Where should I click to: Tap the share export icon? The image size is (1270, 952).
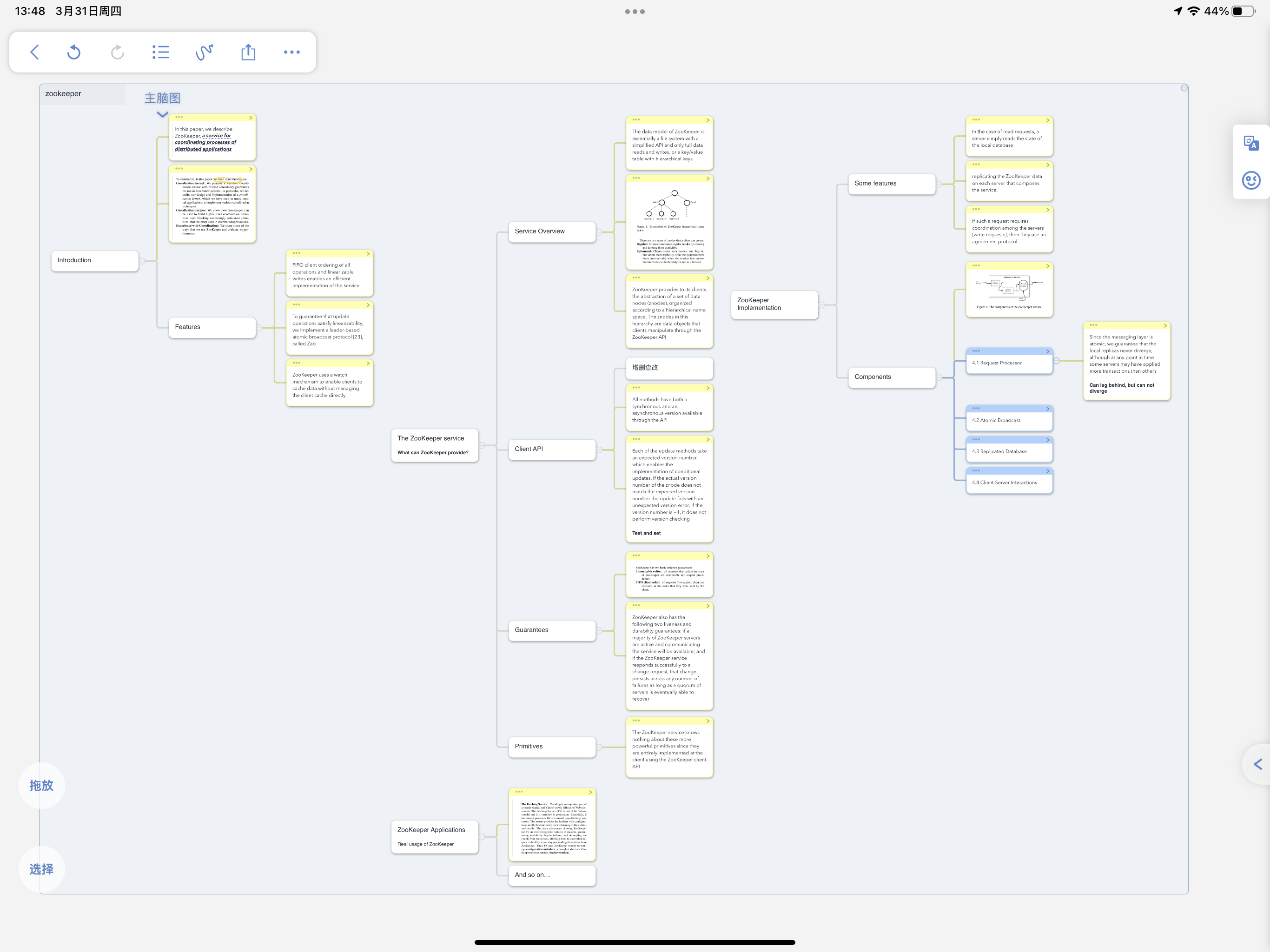[x=248, y=52]
